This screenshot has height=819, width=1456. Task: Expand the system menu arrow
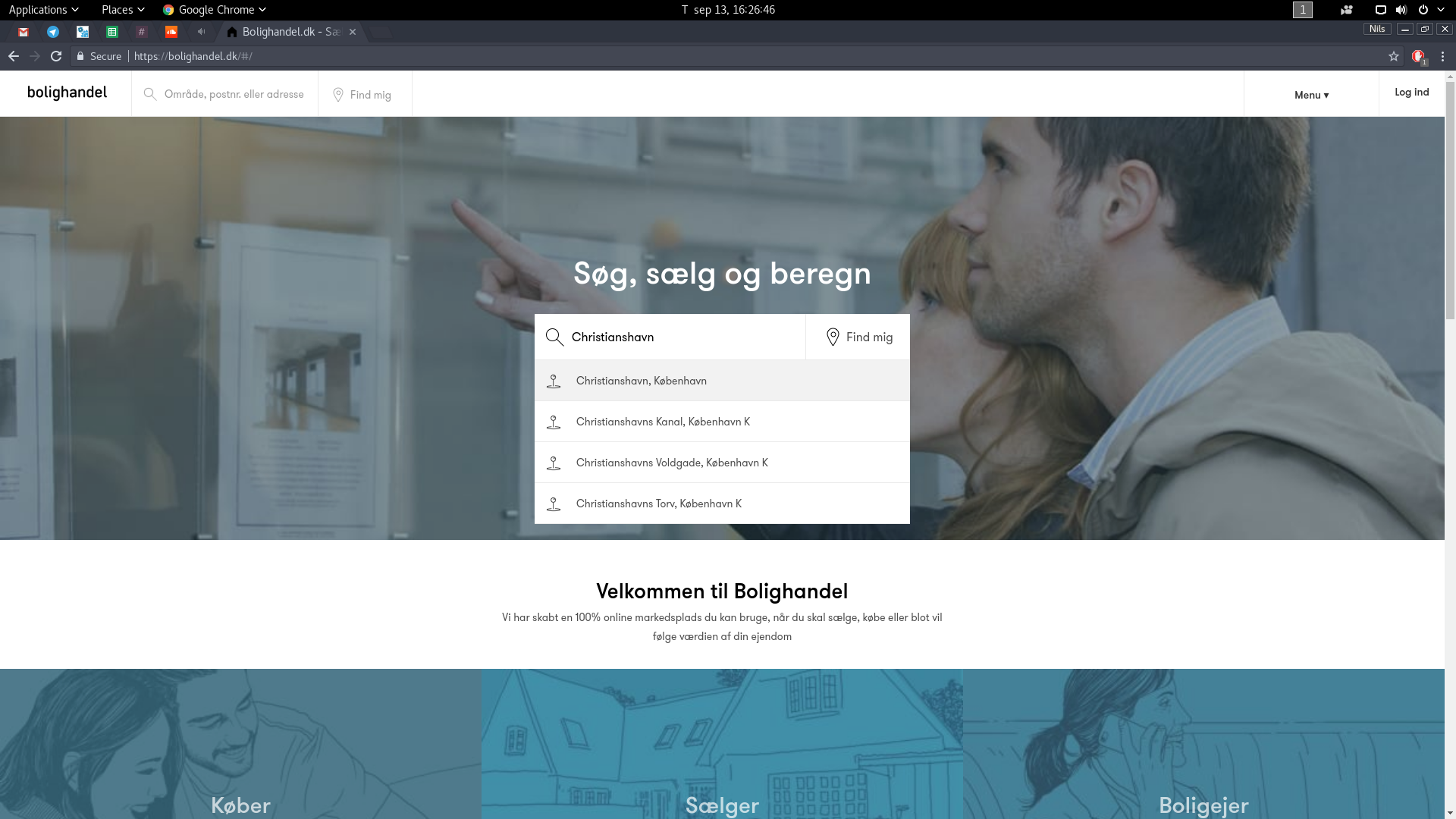[x=1441, y=10]
